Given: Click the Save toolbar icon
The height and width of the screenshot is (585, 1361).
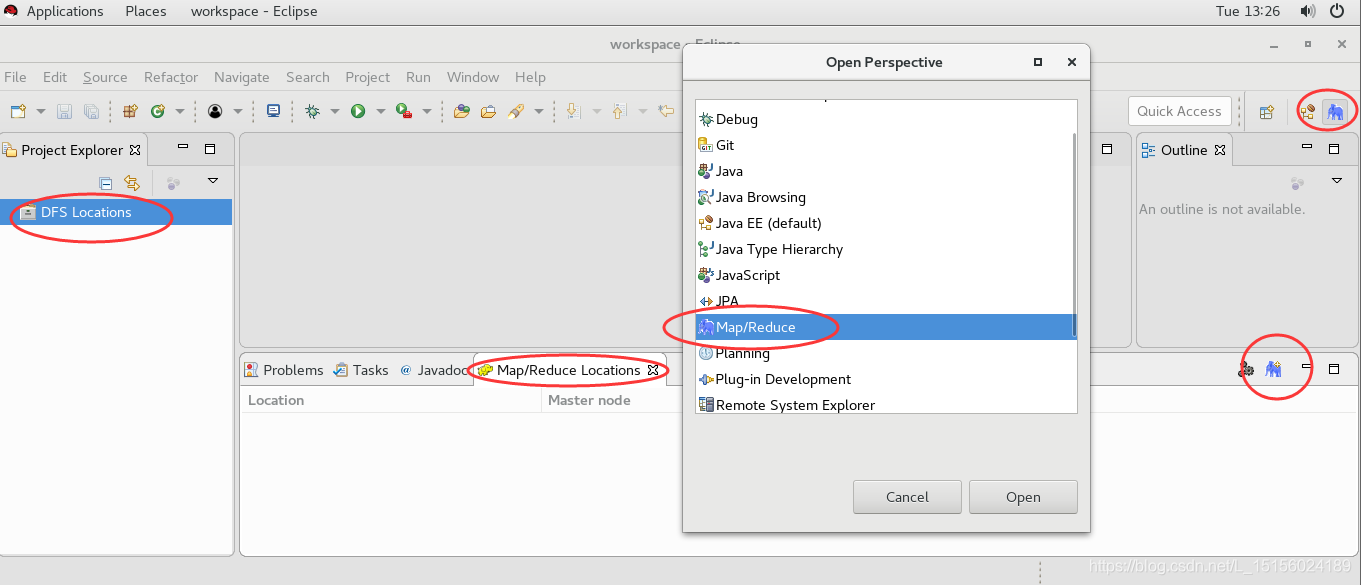Looking at the screenshot, I should point(64,112).
